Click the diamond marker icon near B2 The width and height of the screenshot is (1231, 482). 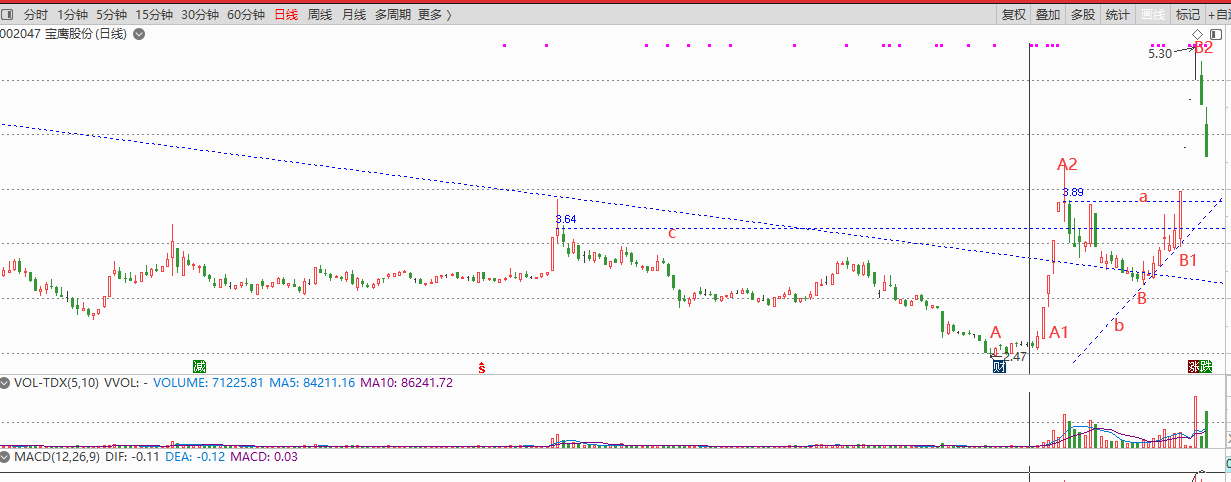click(x=1198, y=35)
